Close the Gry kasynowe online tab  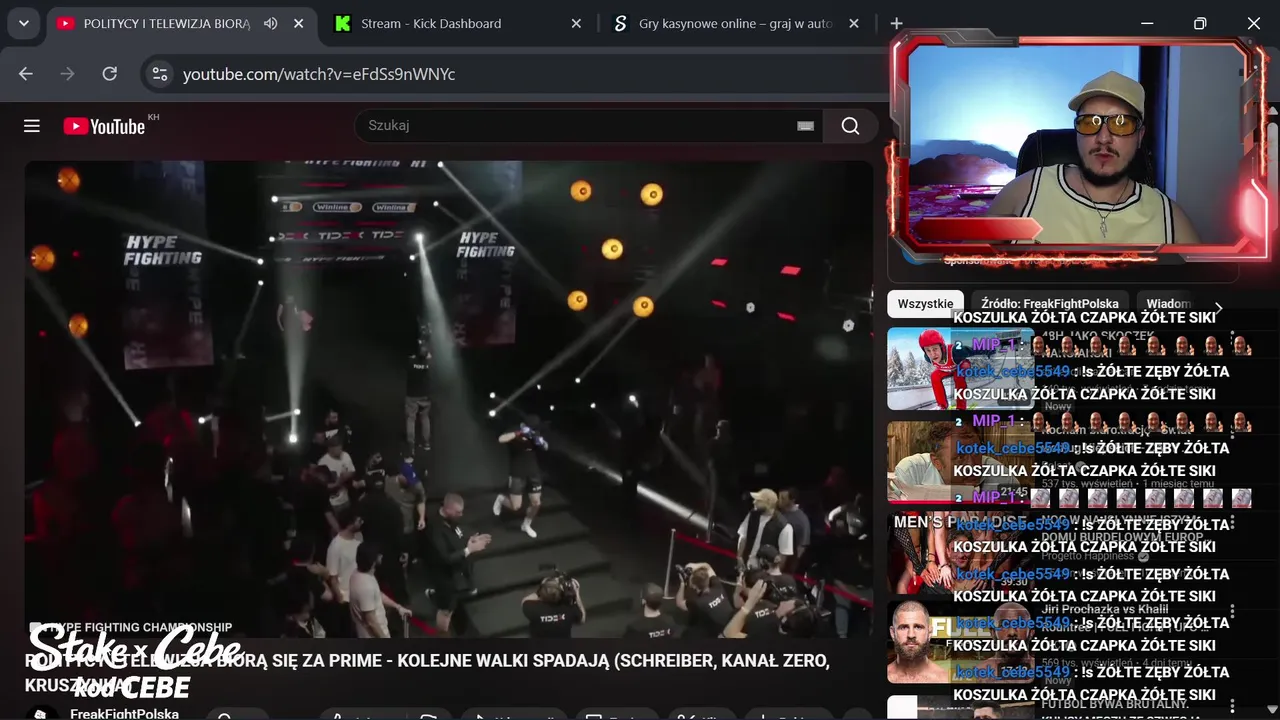[854, 23]
